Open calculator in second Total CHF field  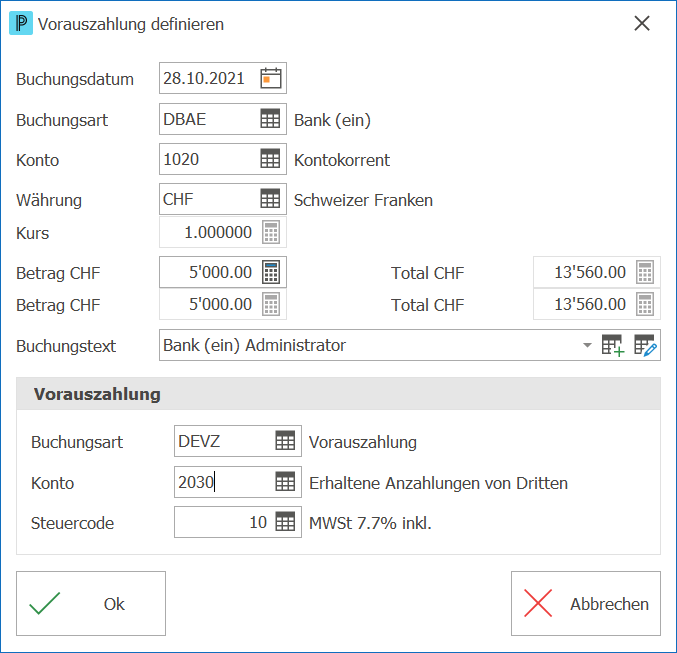[x=645, y=304]
